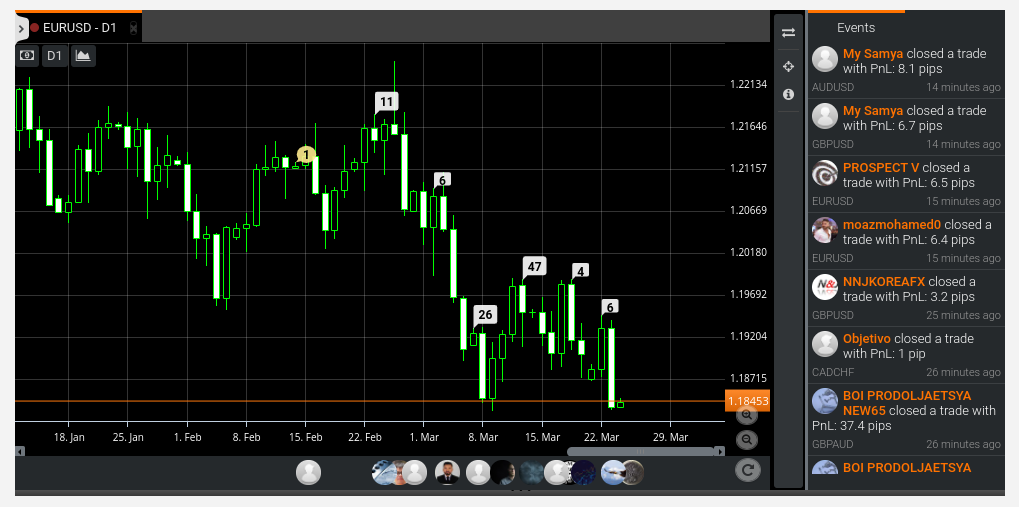Click the chart scrollbar left arrow
1019x507 pixels.
(x=20, y=451)
